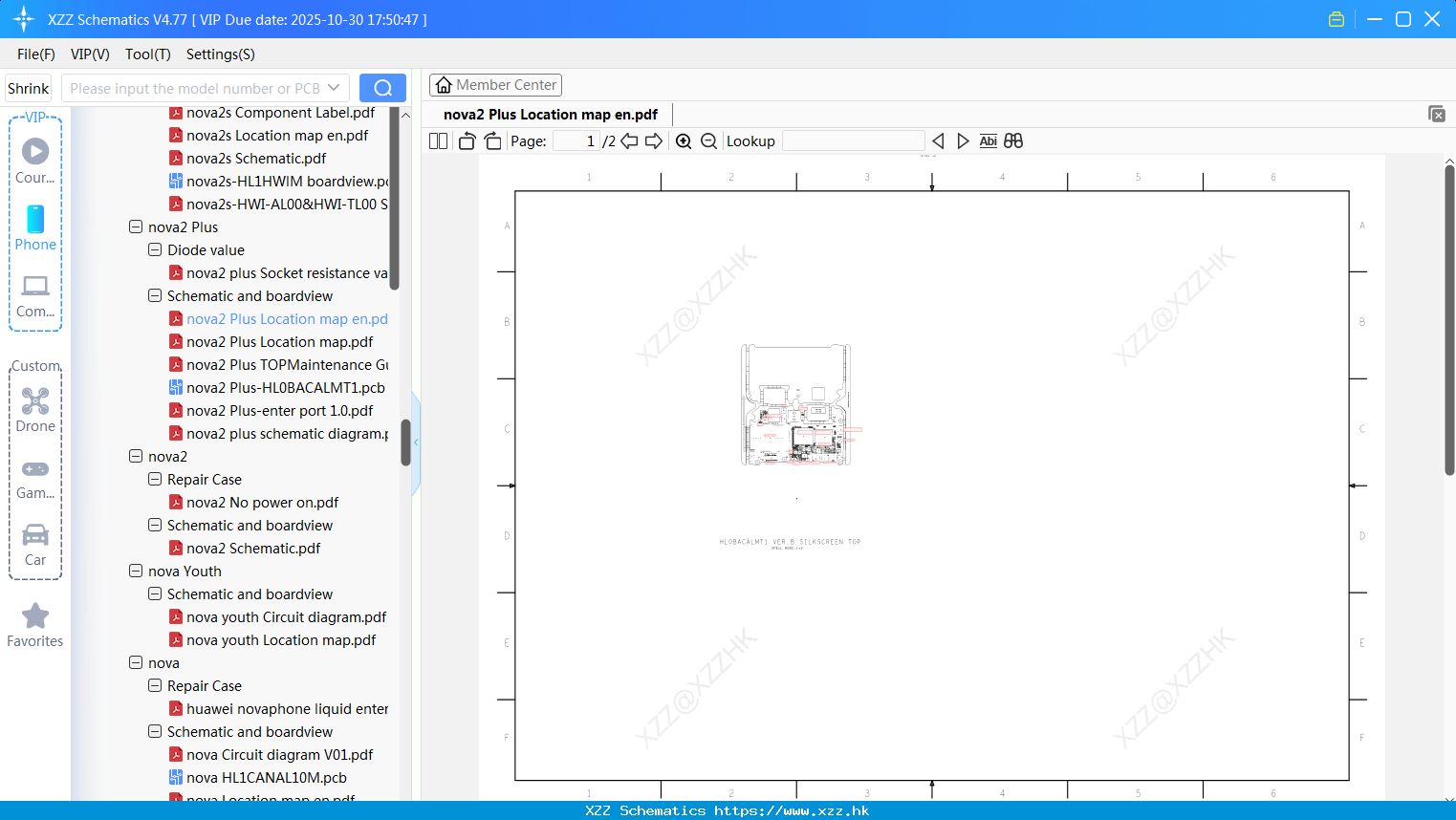
Task: Click the XZZ app logo
Action: tap(23, 19)
